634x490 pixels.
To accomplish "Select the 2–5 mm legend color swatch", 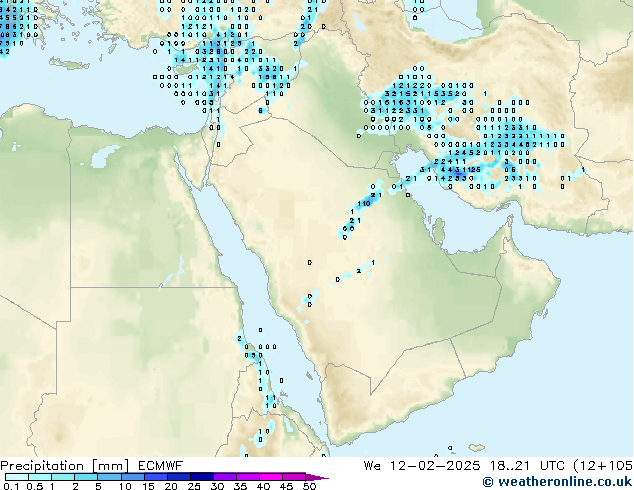I will tap(86, 477).
